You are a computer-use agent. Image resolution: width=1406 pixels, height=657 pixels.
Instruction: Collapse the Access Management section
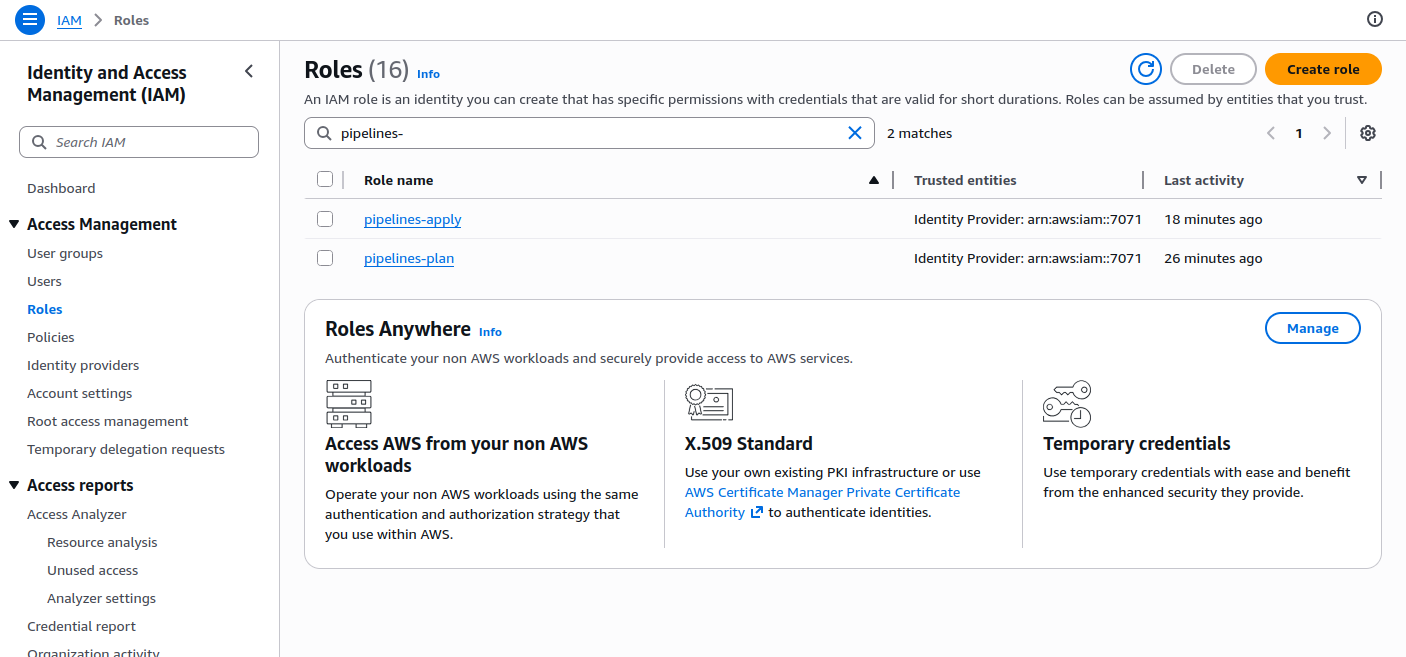pos(13,224)
